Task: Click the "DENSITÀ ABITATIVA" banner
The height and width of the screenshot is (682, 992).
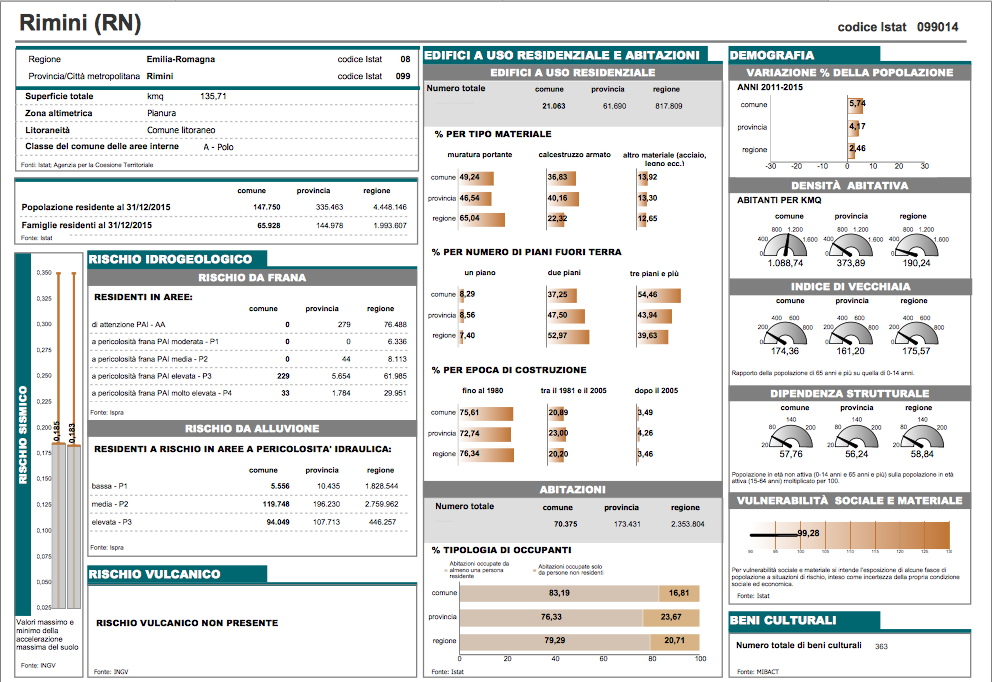Action: tap(850, 186)
